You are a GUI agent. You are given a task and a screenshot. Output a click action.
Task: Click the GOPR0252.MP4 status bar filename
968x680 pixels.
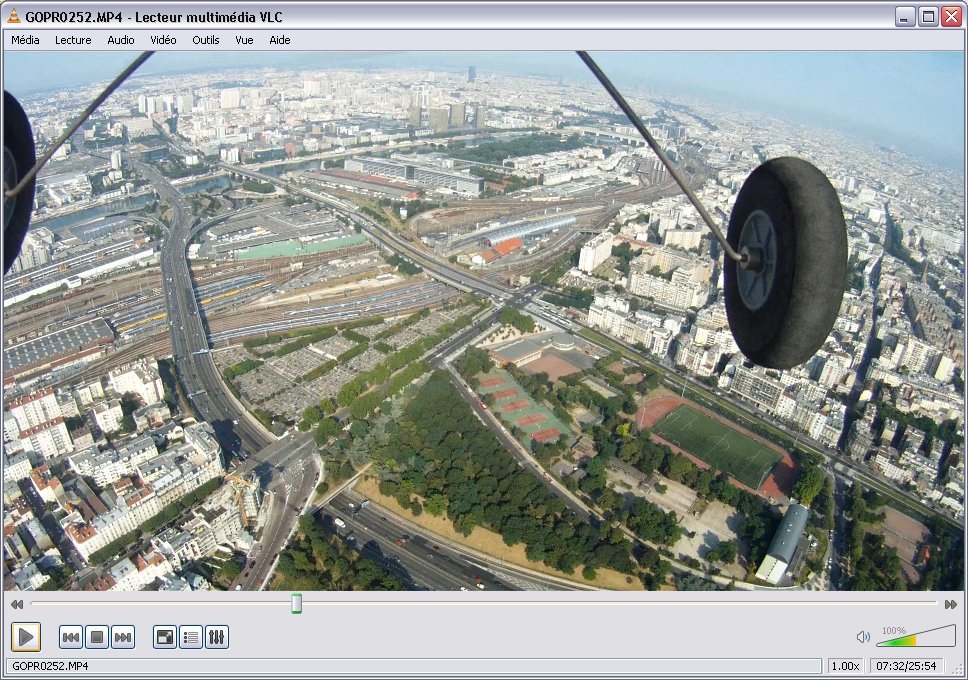click(x=50, y=666)
